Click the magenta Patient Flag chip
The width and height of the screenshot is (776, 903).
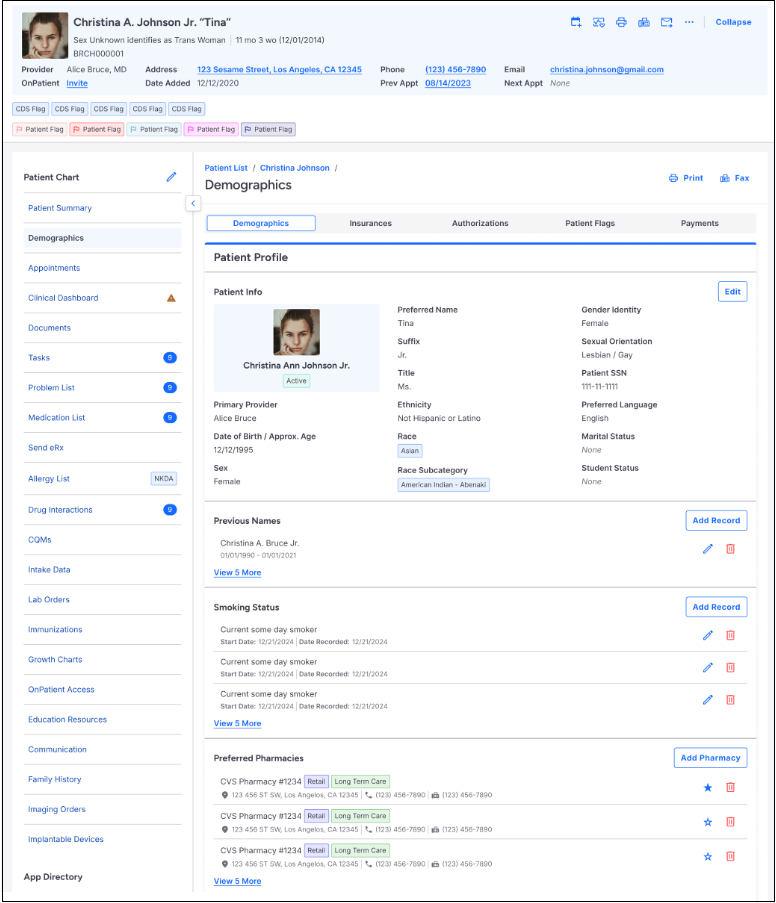211,130
